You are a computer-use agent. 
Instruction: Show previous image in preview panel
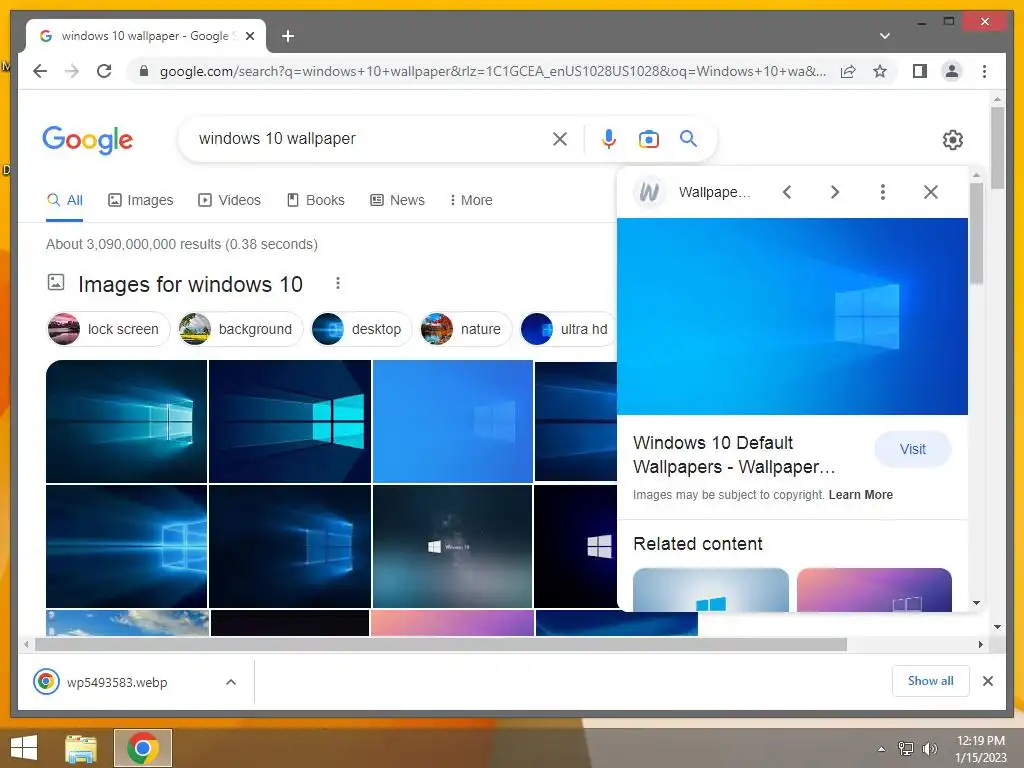pyautogui.click(x=787, y=192)
